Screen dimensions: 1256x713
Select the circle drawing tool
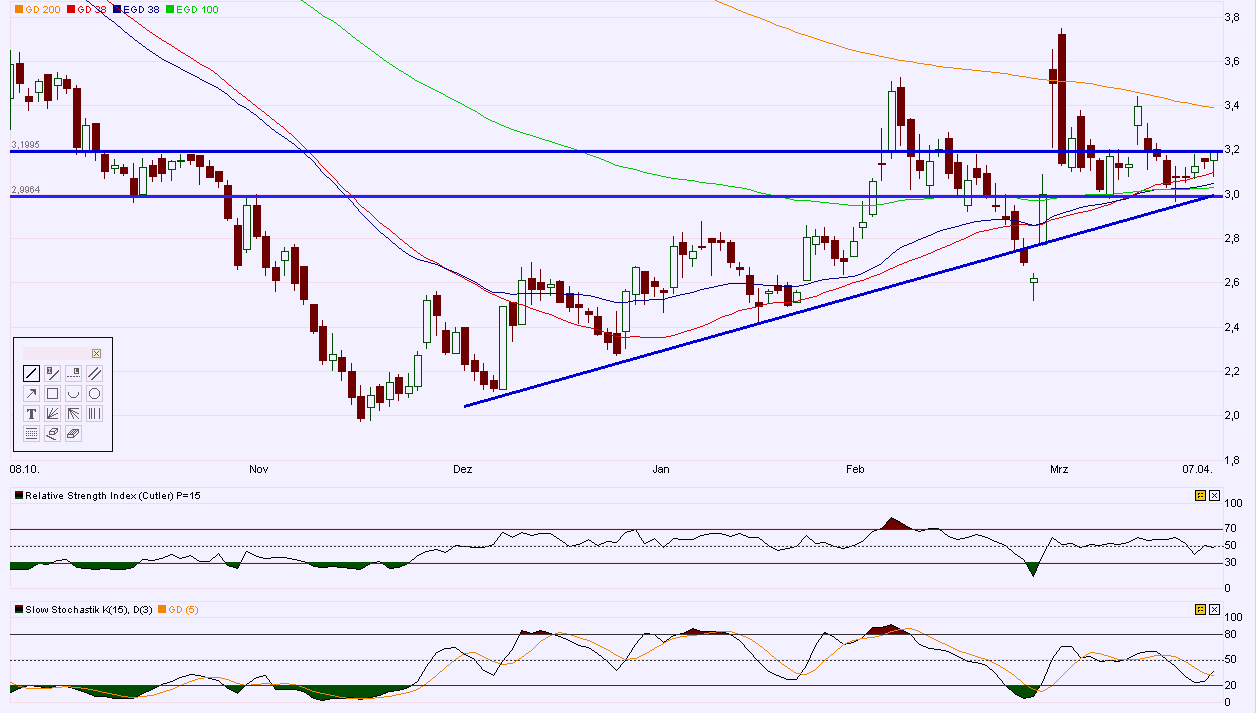tap(94, 393)
